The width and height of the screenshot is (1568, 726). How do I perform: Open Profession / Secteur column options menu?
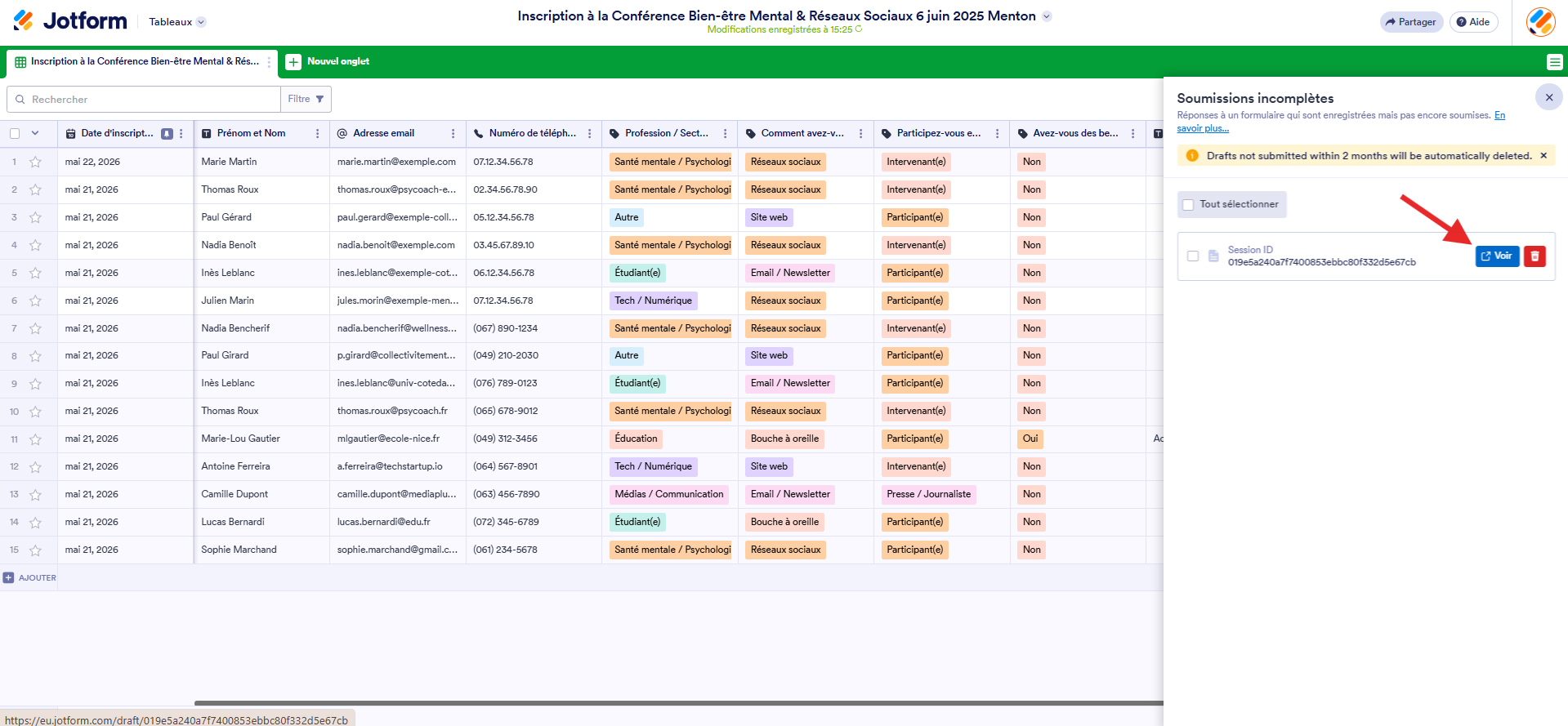tap(725, 133)
